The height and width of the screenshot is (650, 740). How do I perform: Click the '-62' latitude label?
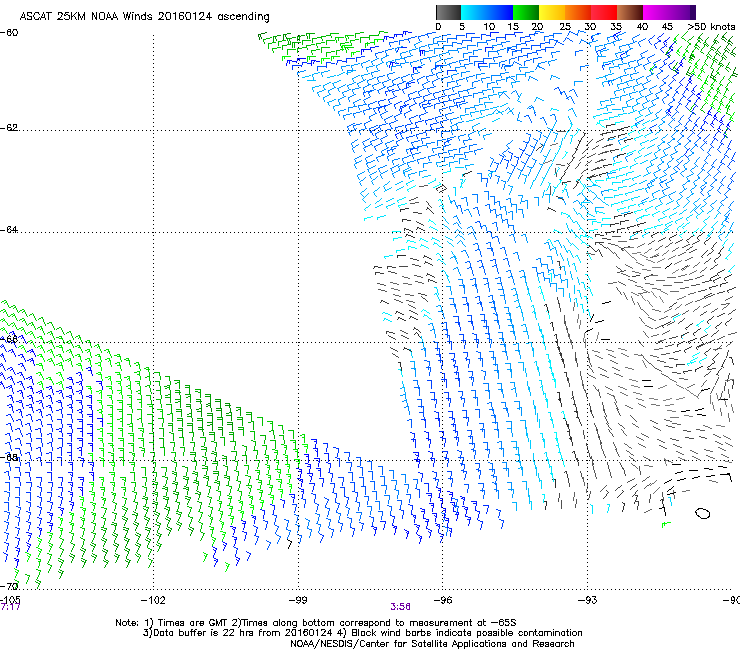pyautogui.click(x=9, y=128)
